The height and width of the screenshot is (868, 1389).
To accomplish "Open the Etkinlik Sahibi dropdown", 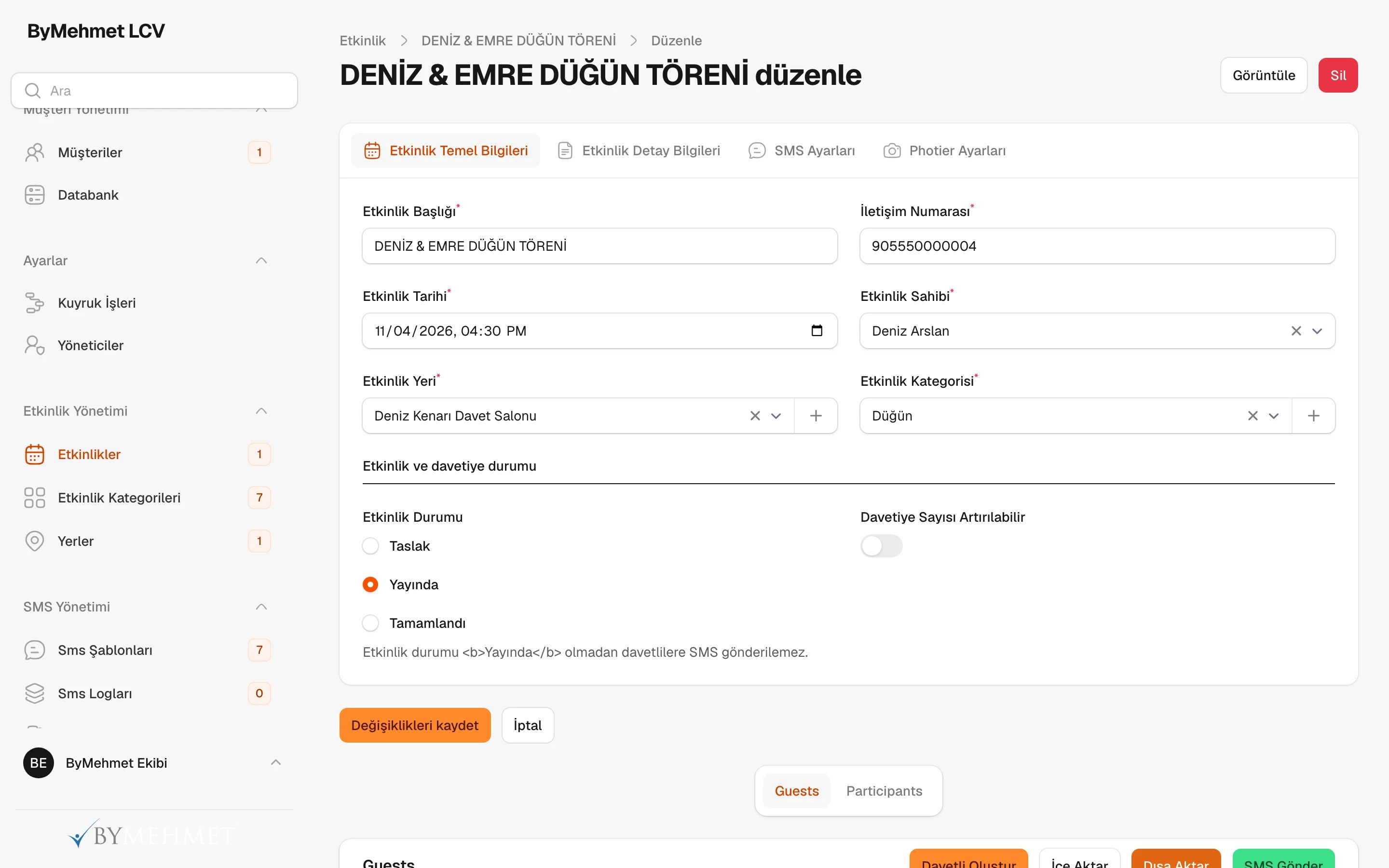I will pos(1317,331).
